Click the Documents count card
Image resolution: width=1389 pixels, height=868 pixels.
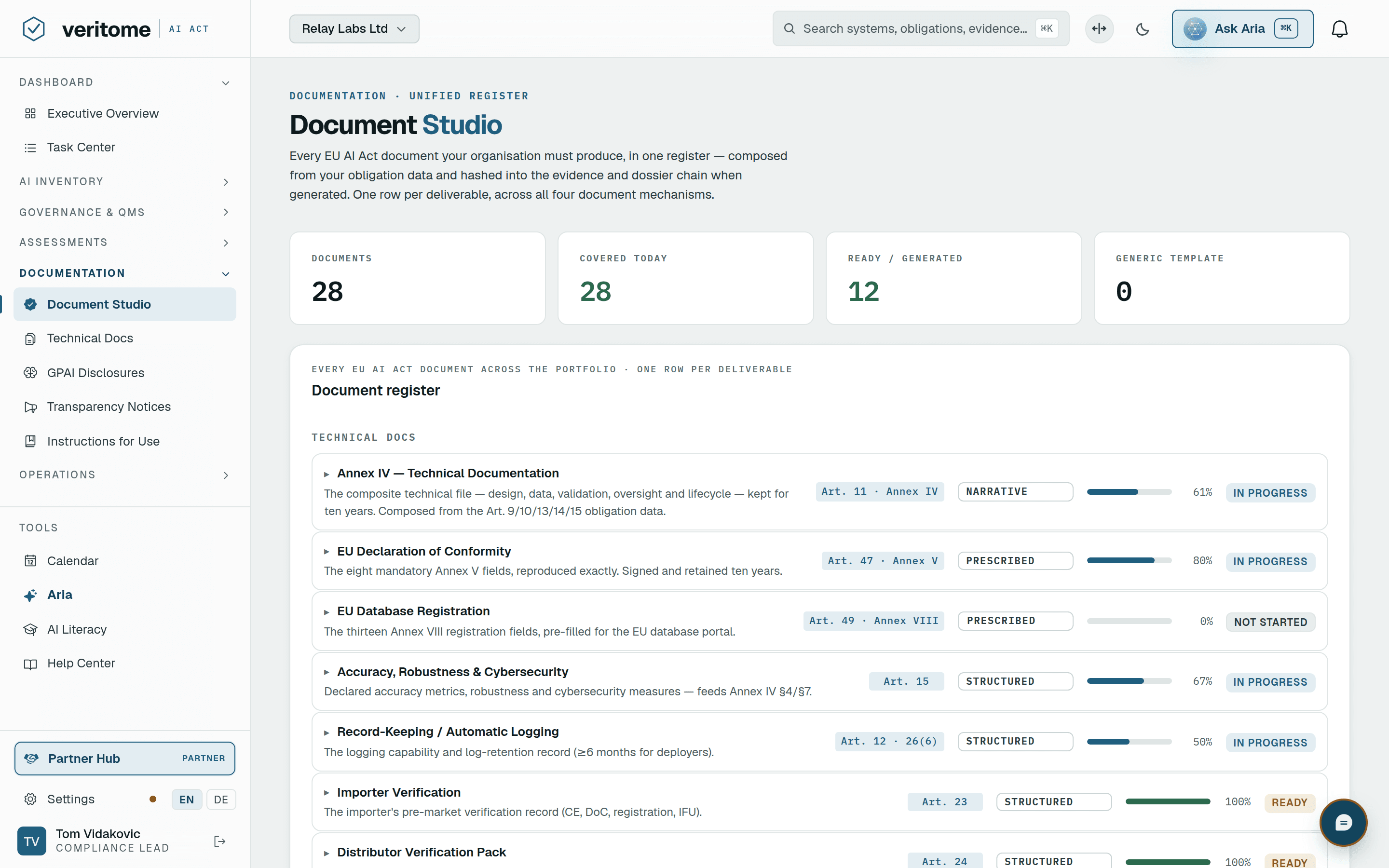[417, 278]
